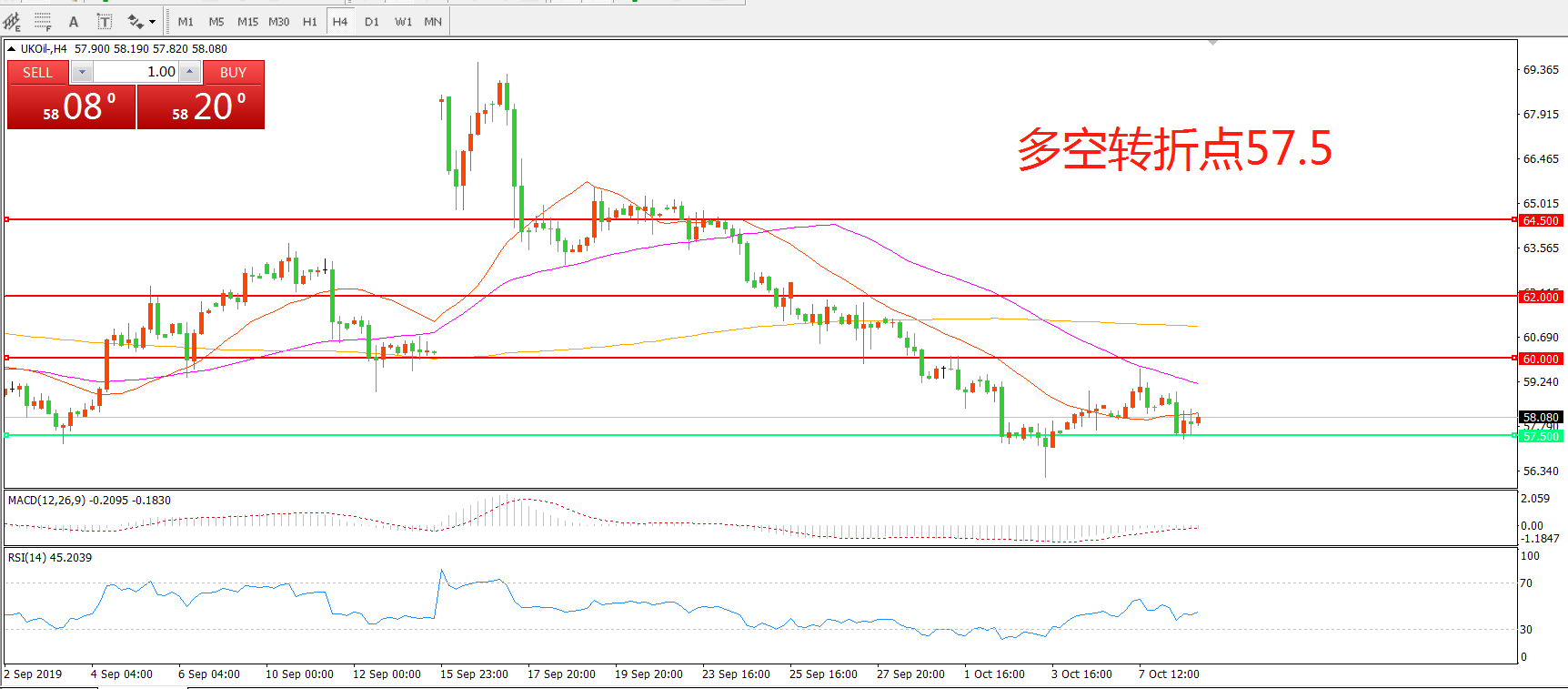The image size is (1568, 689).
Task: Select the Text Label (T) tool
Action: [105, 22]
